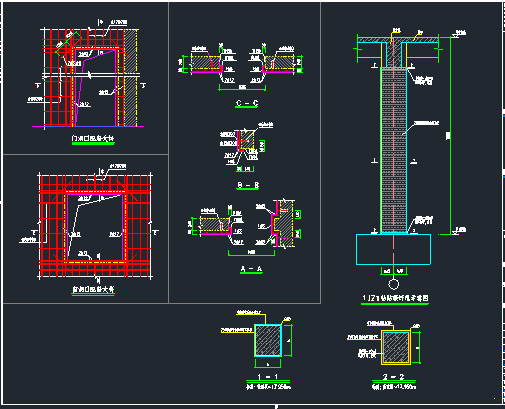Click the cyan foundation block below the column

(x=393, y=249)
